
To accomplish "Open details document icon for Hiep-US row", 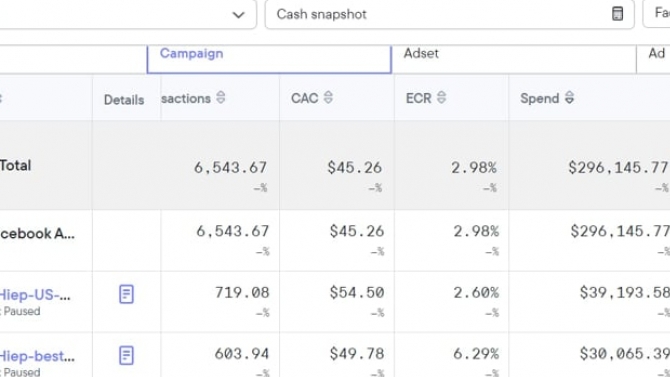I will point(126,294).
